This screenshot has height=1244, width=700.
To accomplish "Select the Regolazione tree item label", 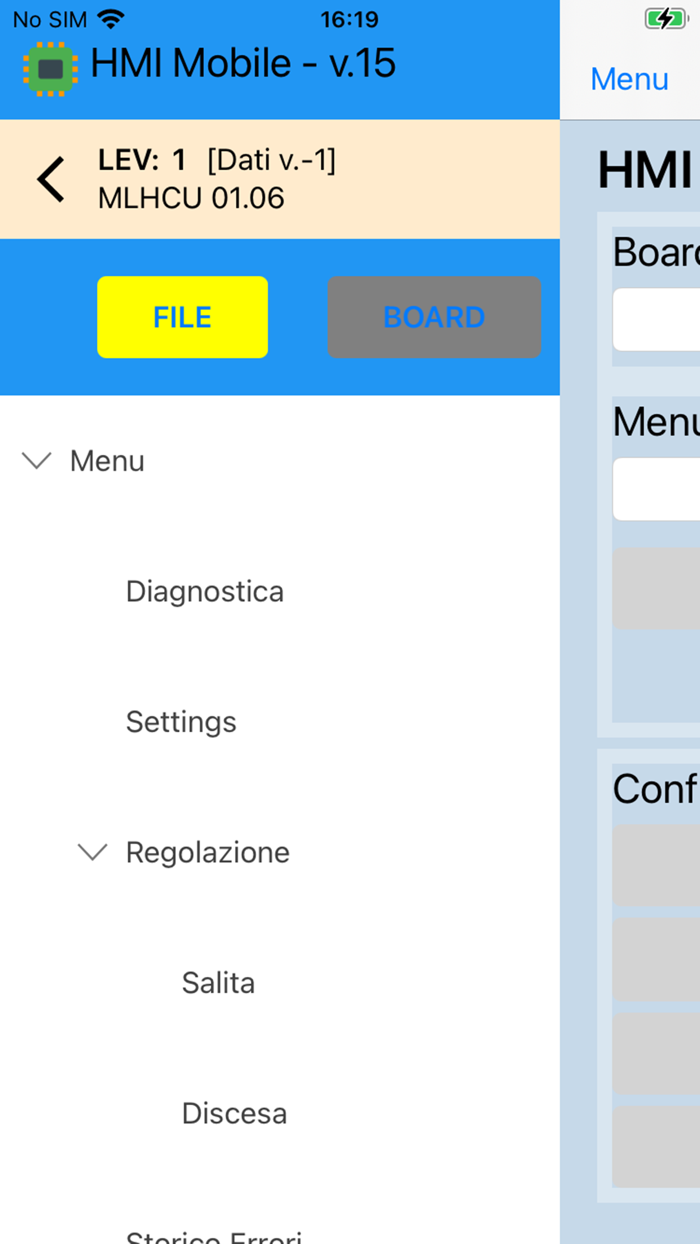I will coord(207,852).
